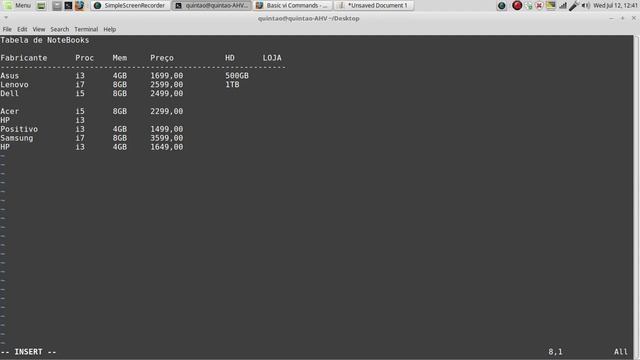The image size is (640, 360).
Task: Switch to SimpleScreenRecorder taskbar window
Action: click(130, 5)
